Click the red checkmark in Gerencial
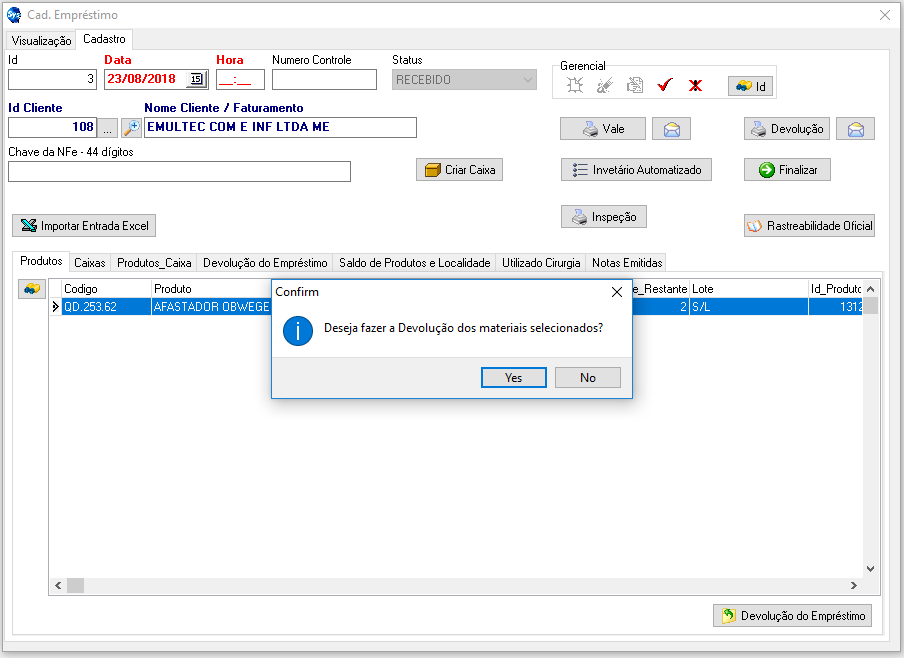 pos(664,86)
